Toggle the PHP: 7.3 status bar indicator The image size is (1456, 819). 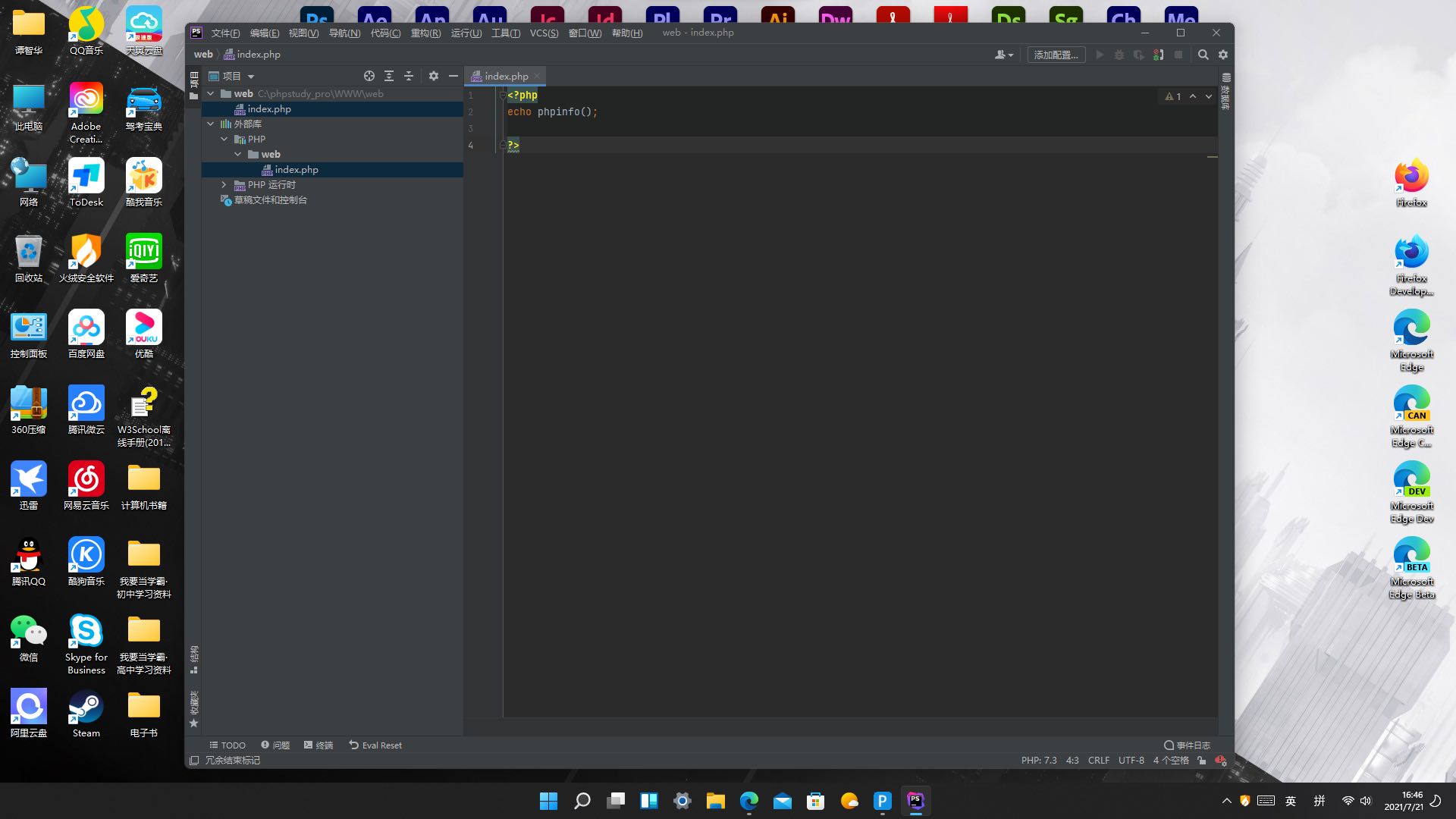click(1038, 760)
